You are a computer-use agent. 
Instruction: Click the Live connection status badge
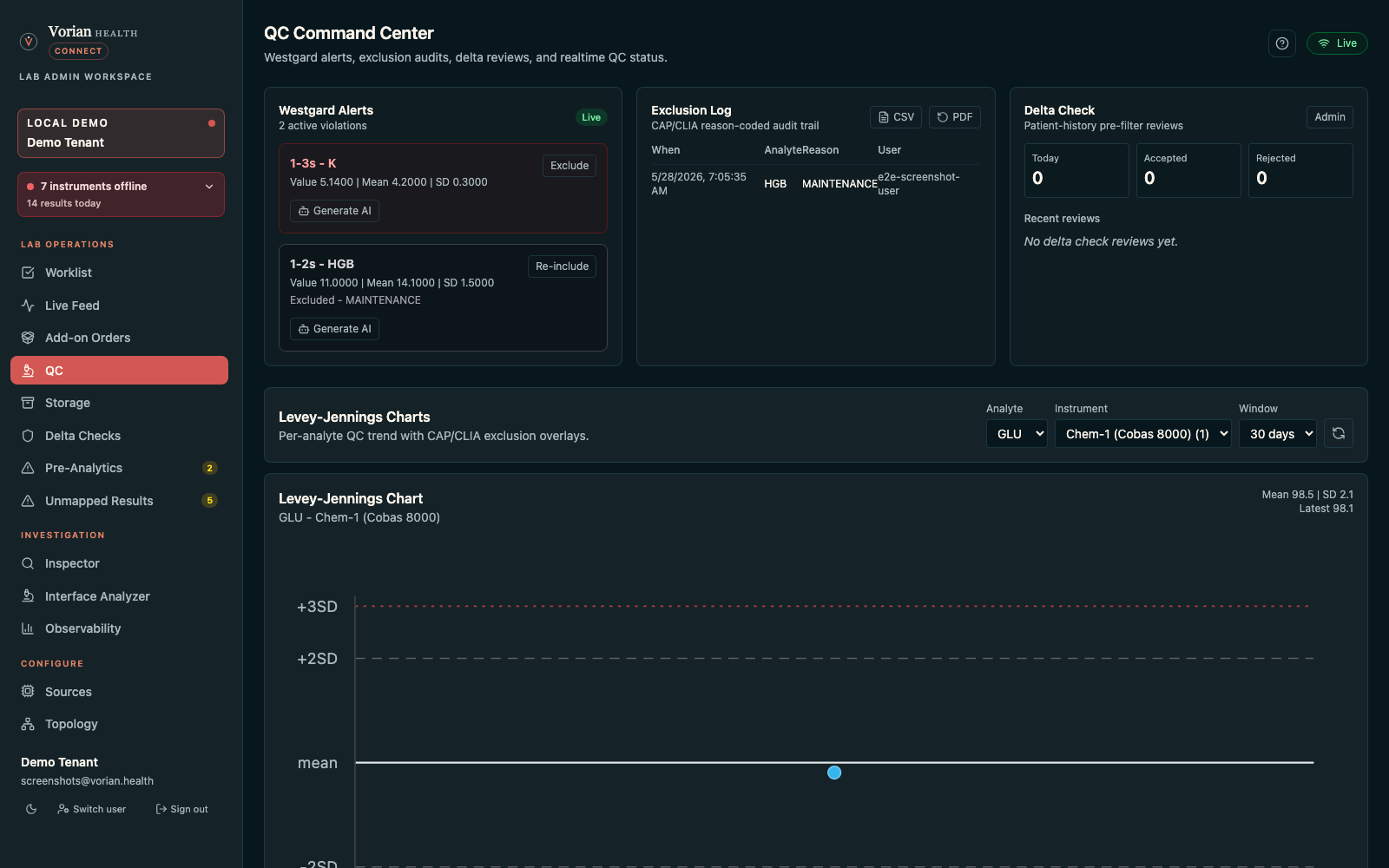tap(1337, 43)
